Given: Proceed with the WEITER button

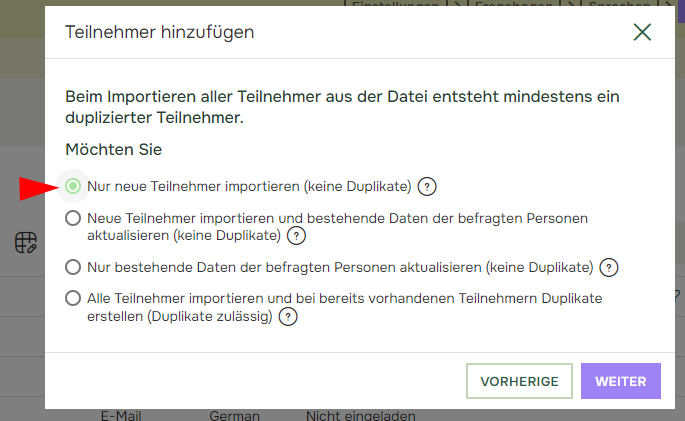Looking at the screenshot, I should [621, 381].
